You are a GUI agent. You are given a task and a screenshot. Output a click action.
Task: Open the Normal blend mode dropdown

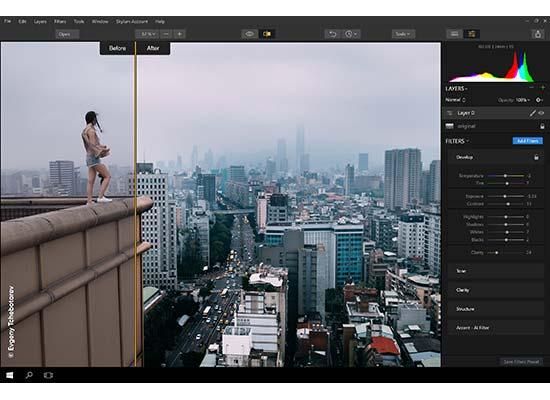tap(455, 100)
